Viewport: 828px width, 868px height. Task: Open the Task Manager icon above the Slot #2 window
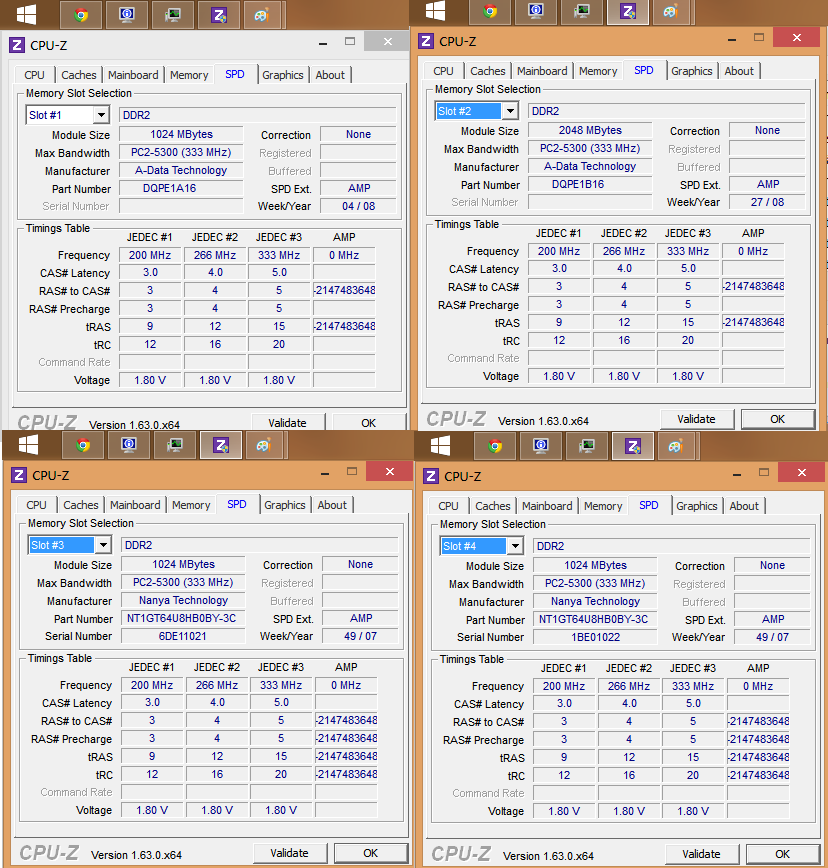pos(581,11)
